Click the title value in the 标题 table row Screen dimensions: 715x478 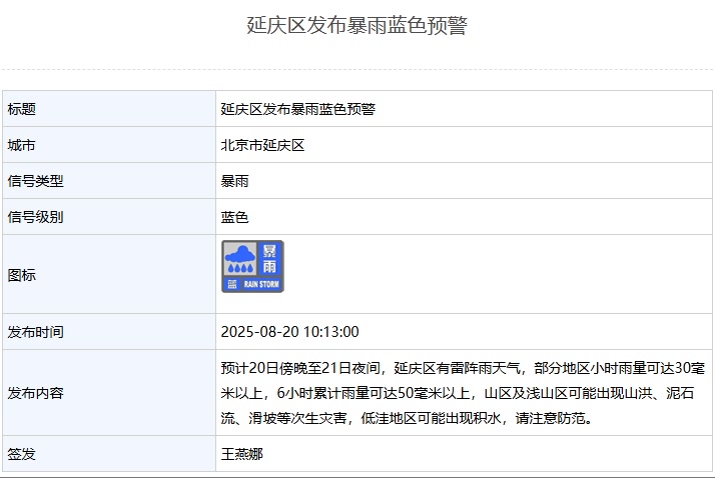pyautogui.click(x=298, y=109)
